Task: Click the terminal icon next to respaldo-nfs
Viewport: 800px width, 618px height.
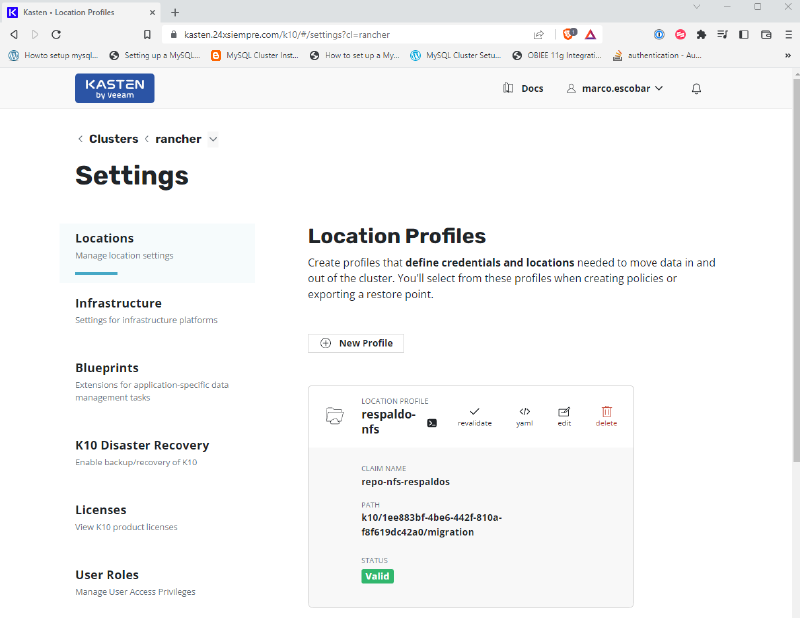Action: (x=432, y=423)
